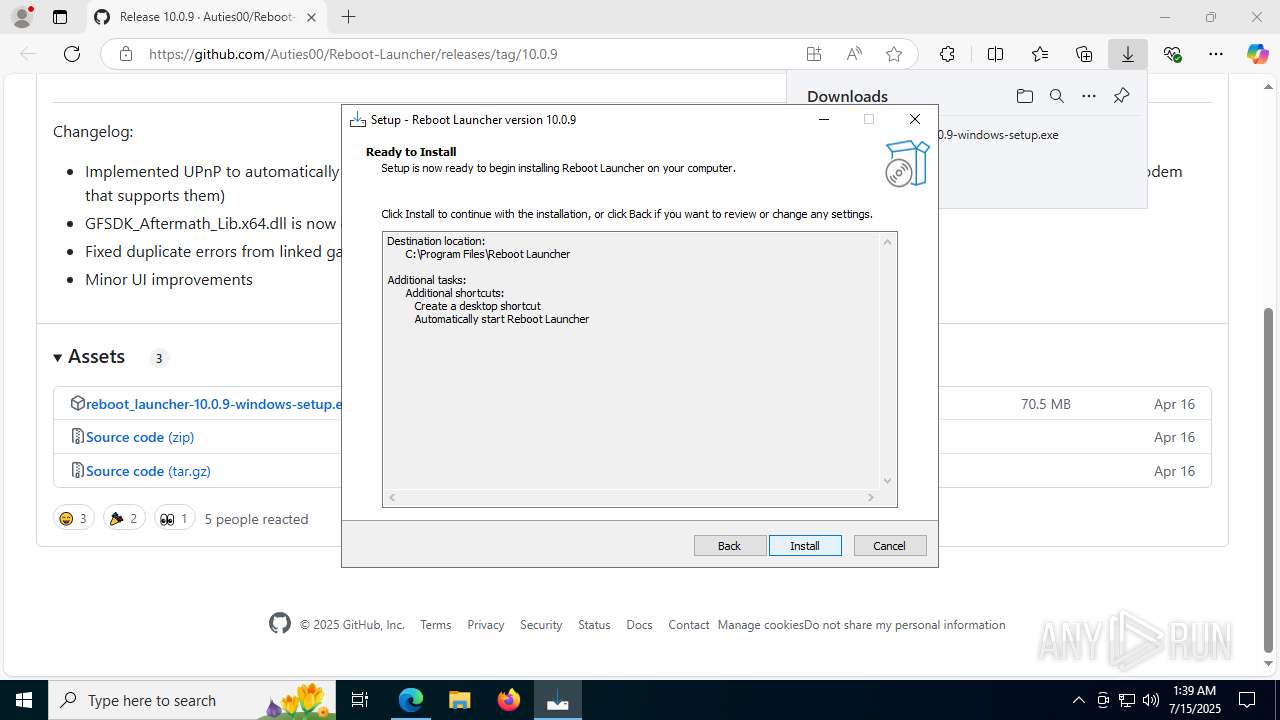Download Source code (tar.gz)
The width and height of the screenshot is (1280, 720).
148,471
